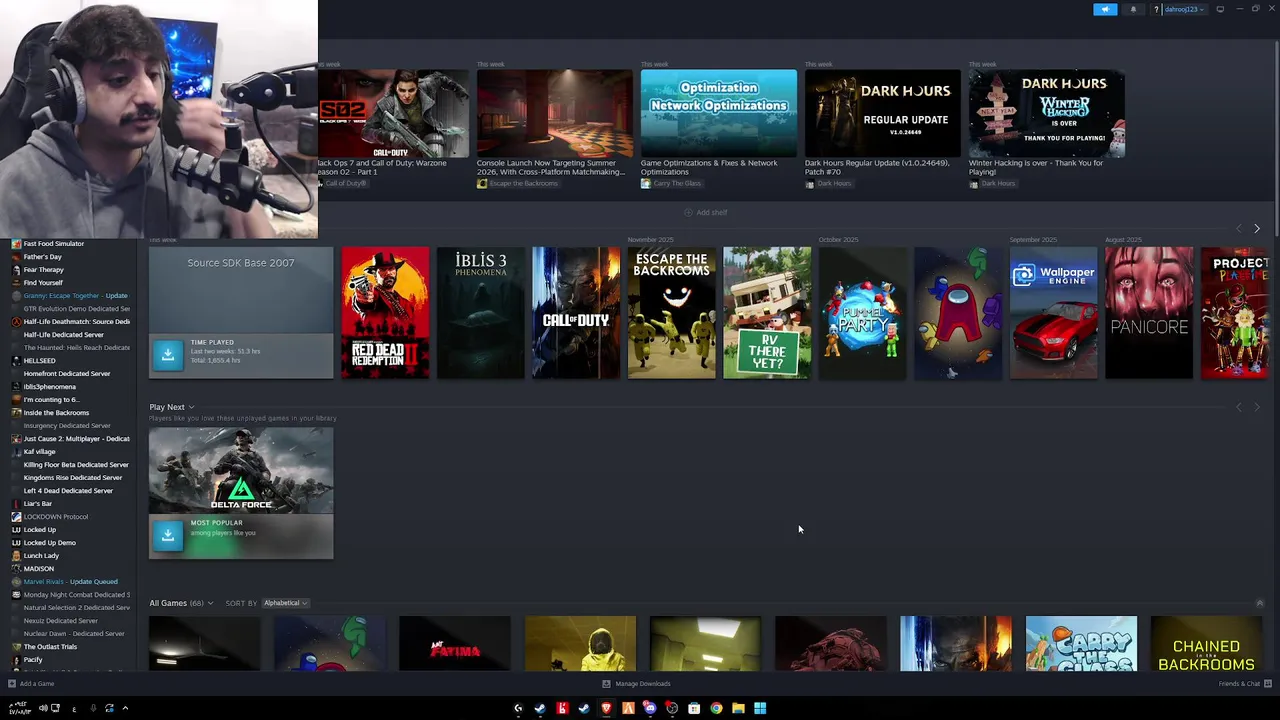Open the RV There Yet? cover
The height and width of the screenshot is (720, 1280).
point(767,313)
